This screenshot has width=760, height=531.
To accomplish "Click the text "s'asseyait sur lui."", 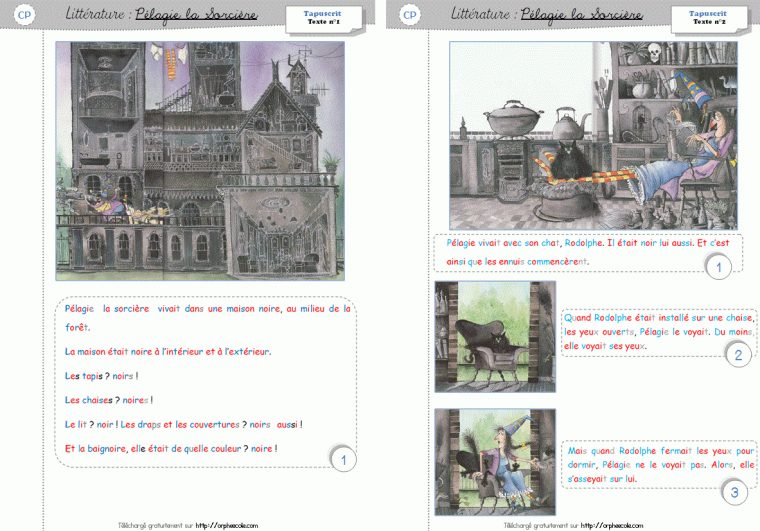I will coord(602,479).
